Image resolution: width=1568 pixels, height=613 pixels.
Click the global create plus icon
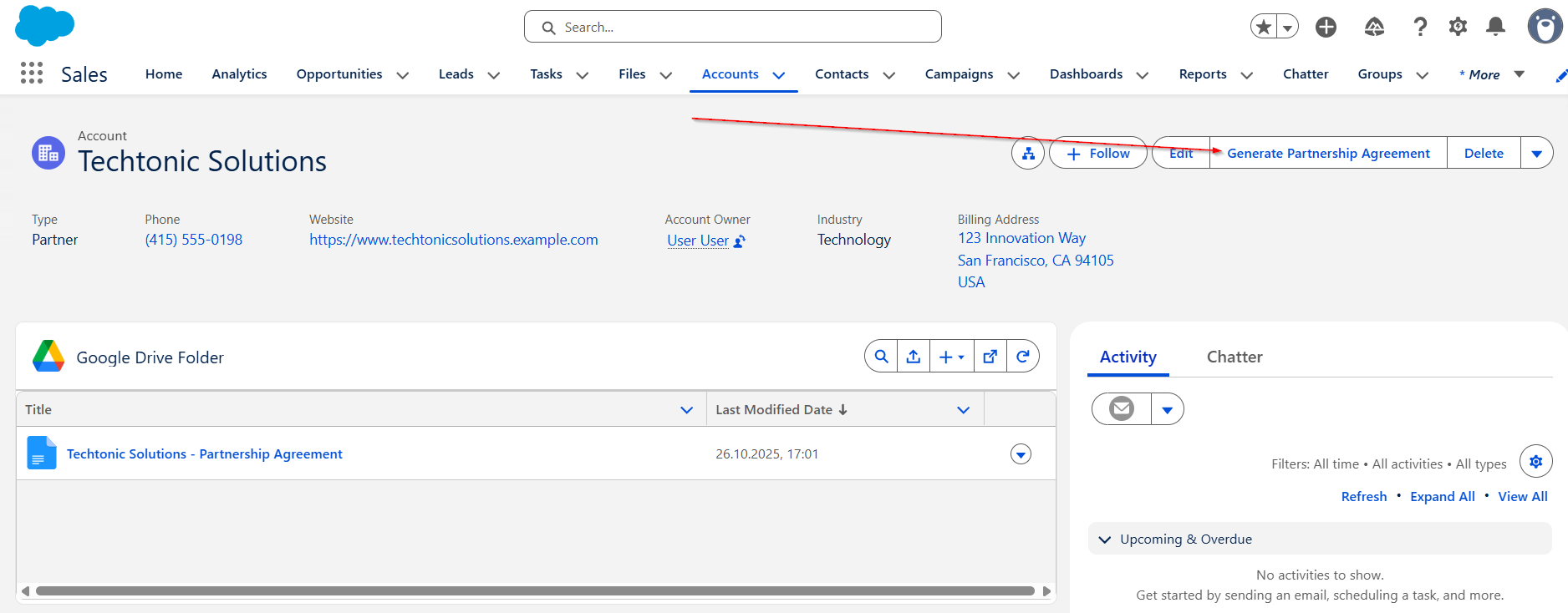pos(1326,27)
